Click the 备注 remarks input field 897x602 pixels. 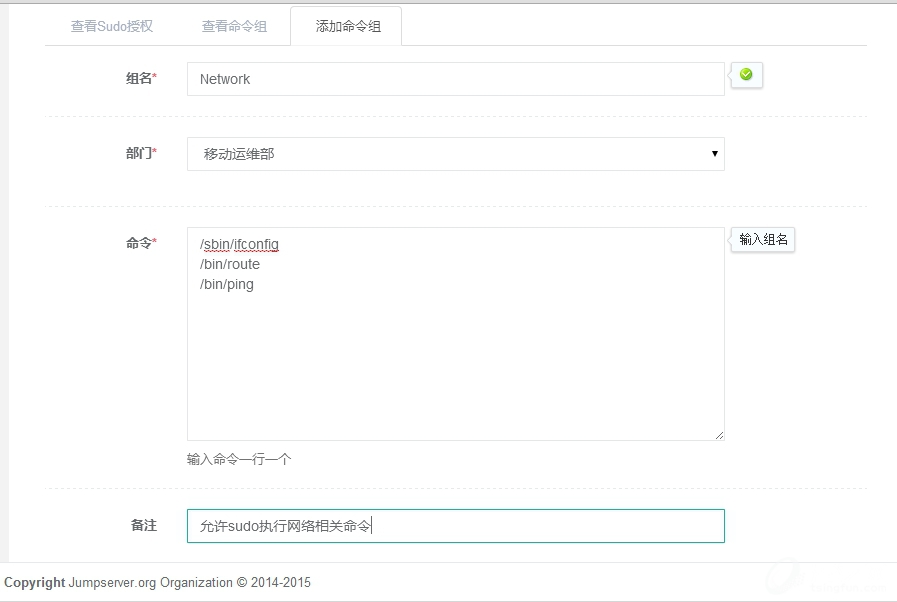pyautogui.click(x=455, y=526)
